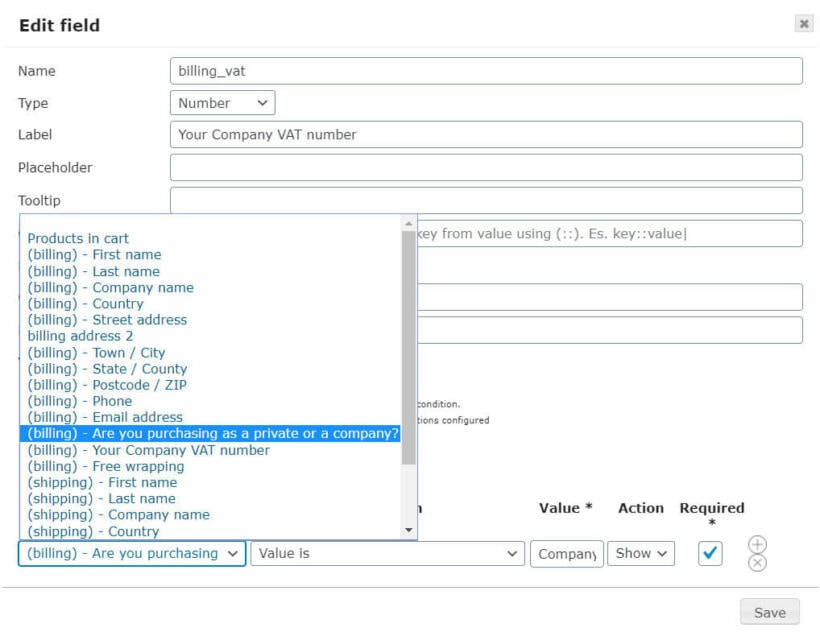Viewport: 820px width, 636px height.
Task: Open the Type dropdown showing Number
Action: pos(221,102)
